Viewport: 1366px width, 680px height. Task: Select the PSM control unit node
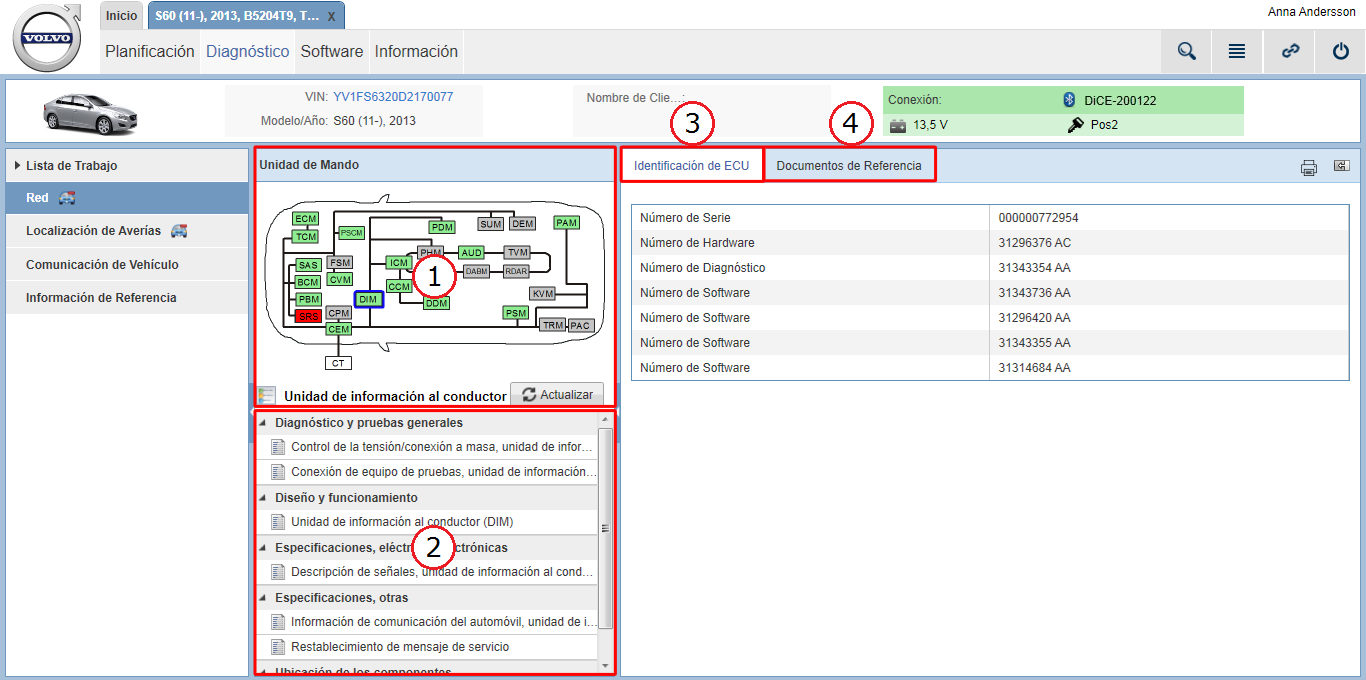pos(515,313)
